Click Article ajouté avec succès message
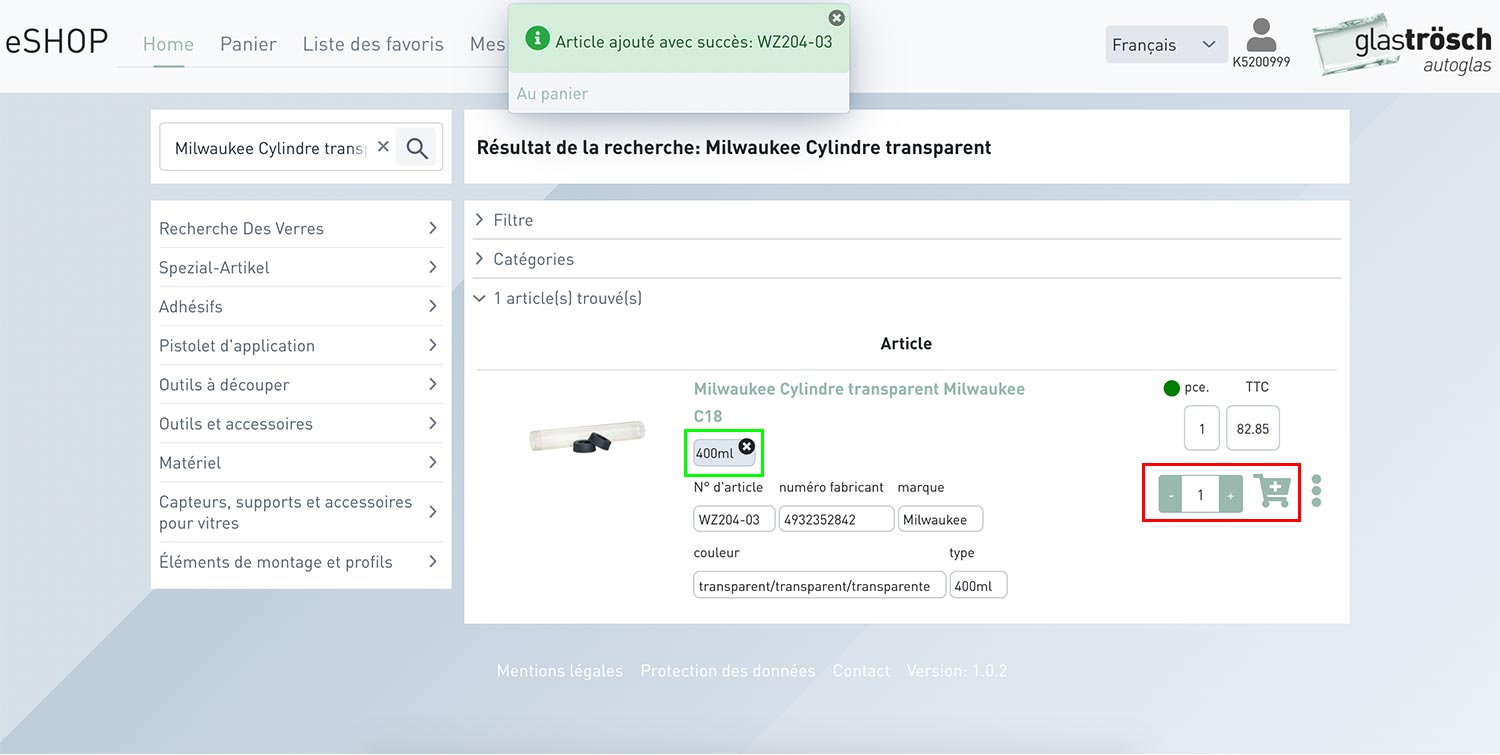 (x=694, y=41)
